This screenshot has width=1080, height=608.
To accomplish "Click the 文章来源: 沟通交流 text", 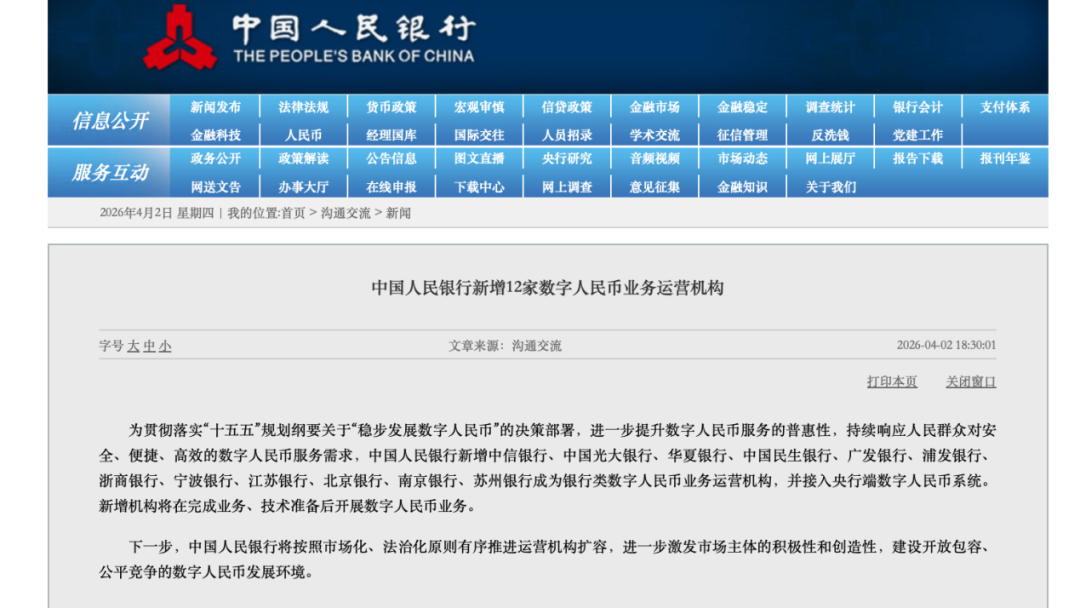I will point(505,346).
